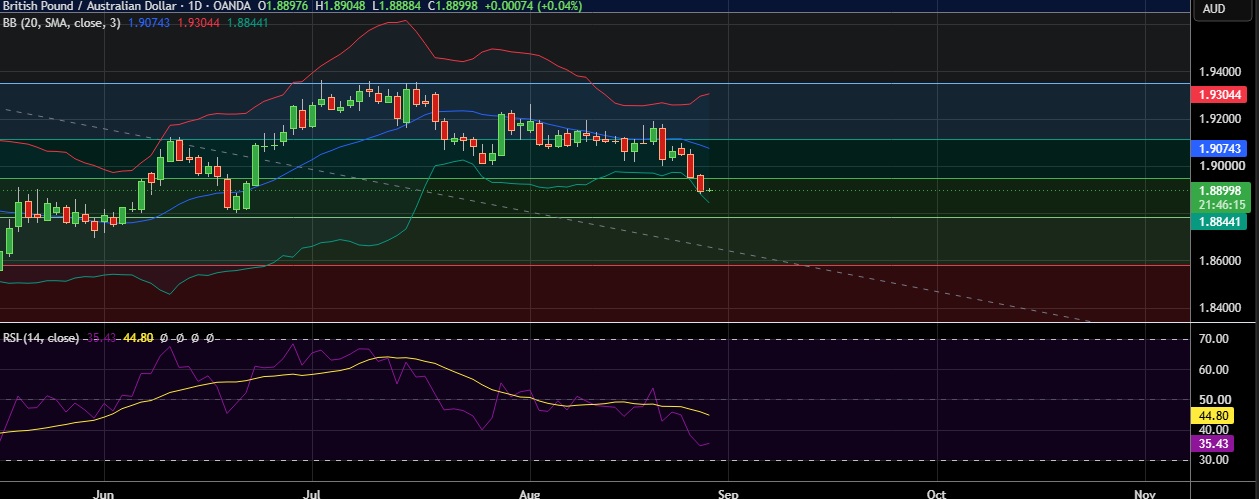
Task: Click the yellow 44.80 value in RSI legend
Action: (x=138, y=338)
